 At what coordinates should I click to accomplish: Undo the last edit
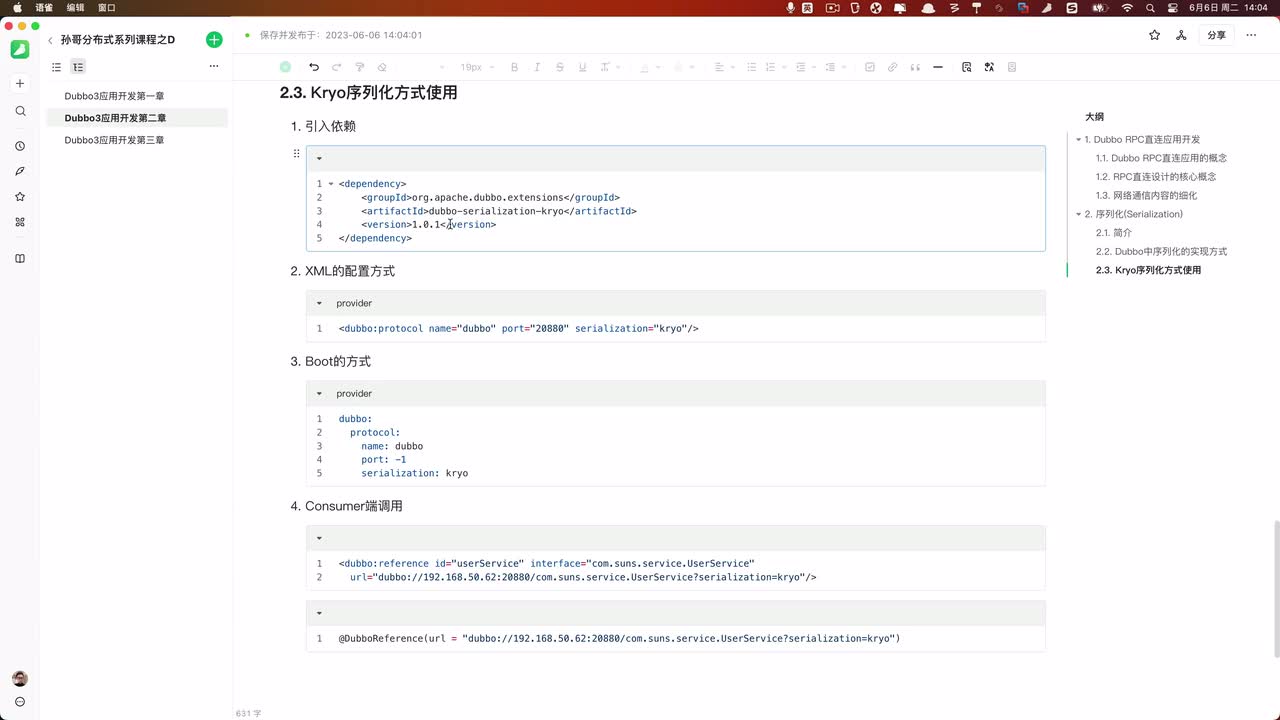click(314, 67)
